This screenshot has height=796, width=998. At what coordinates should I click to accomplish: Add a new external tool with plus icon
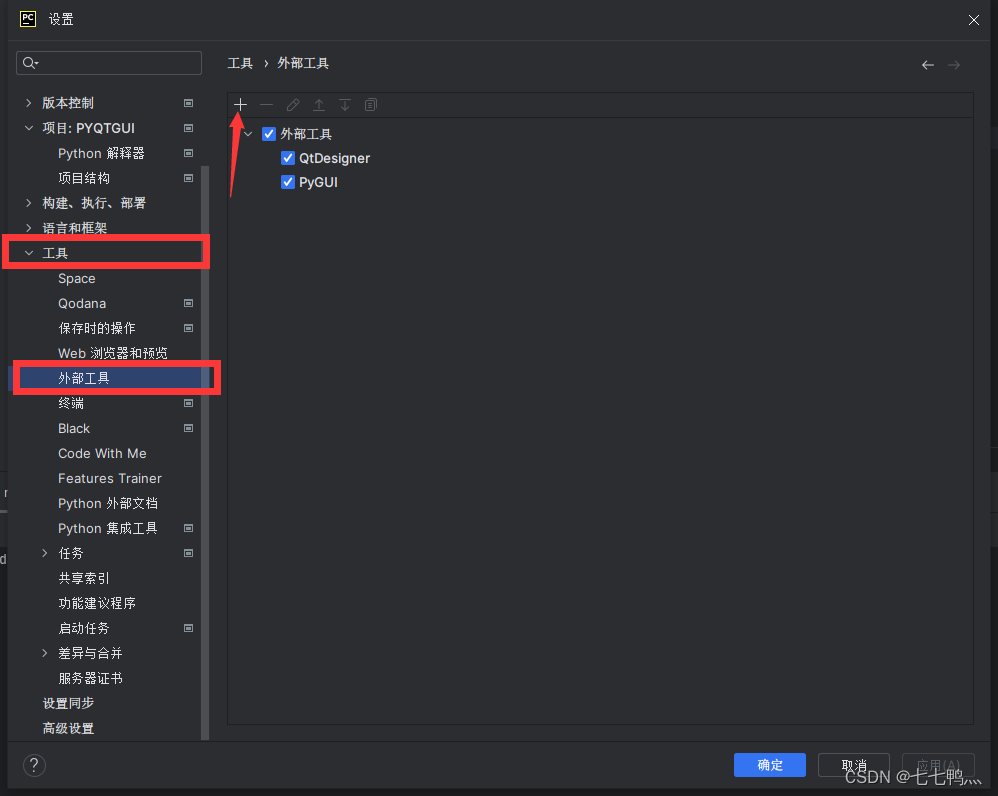(x=240, y=104)
